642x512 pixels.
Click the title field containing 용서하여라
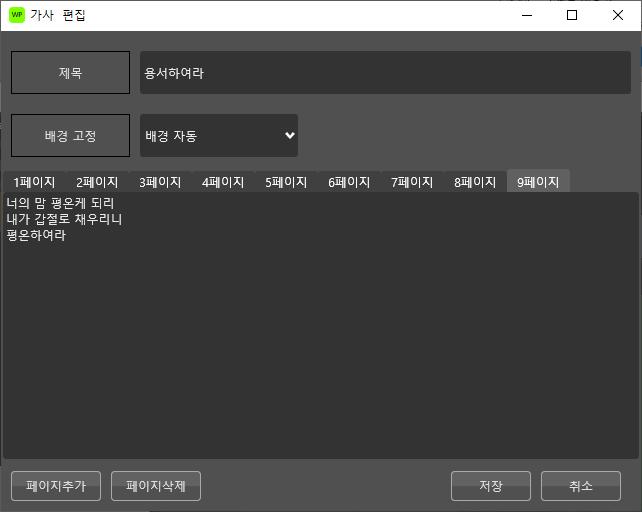tap(385, 72)
